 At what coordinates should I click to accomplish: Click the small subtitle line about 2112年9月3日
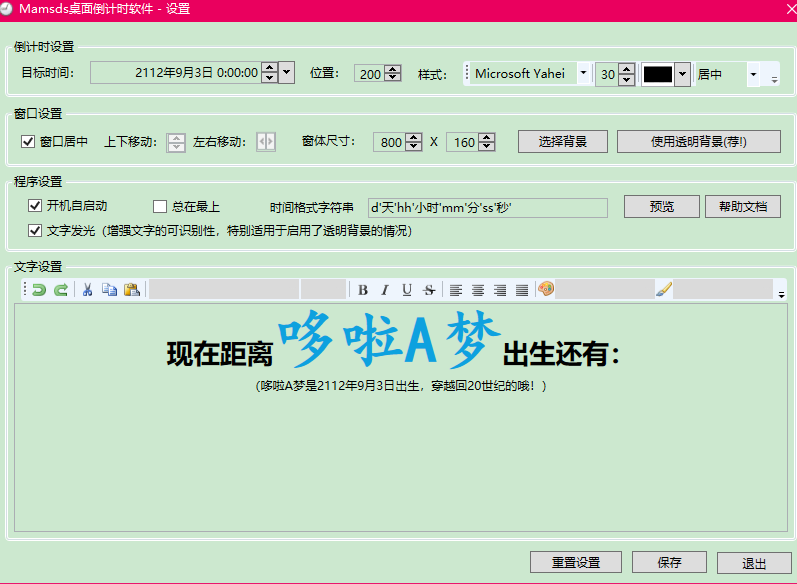coord(401,386)
